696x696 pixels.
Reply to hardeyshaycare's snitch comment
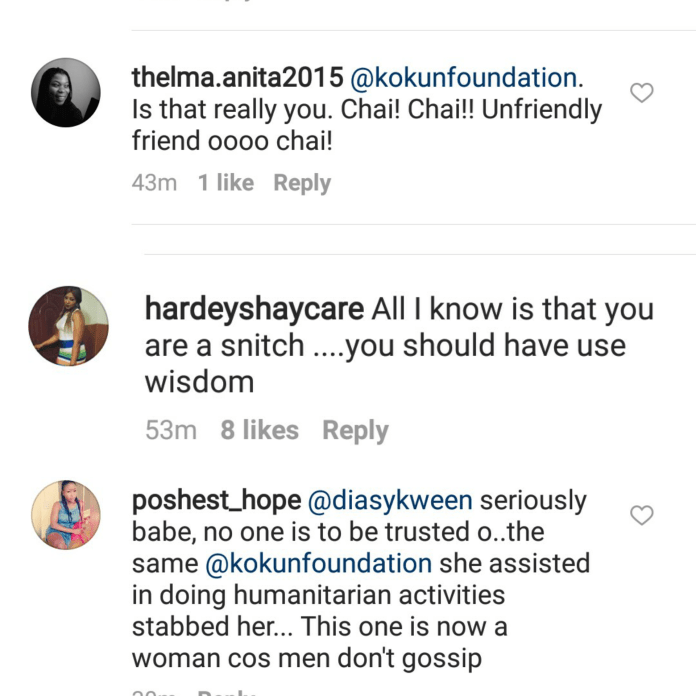point(355,431)
